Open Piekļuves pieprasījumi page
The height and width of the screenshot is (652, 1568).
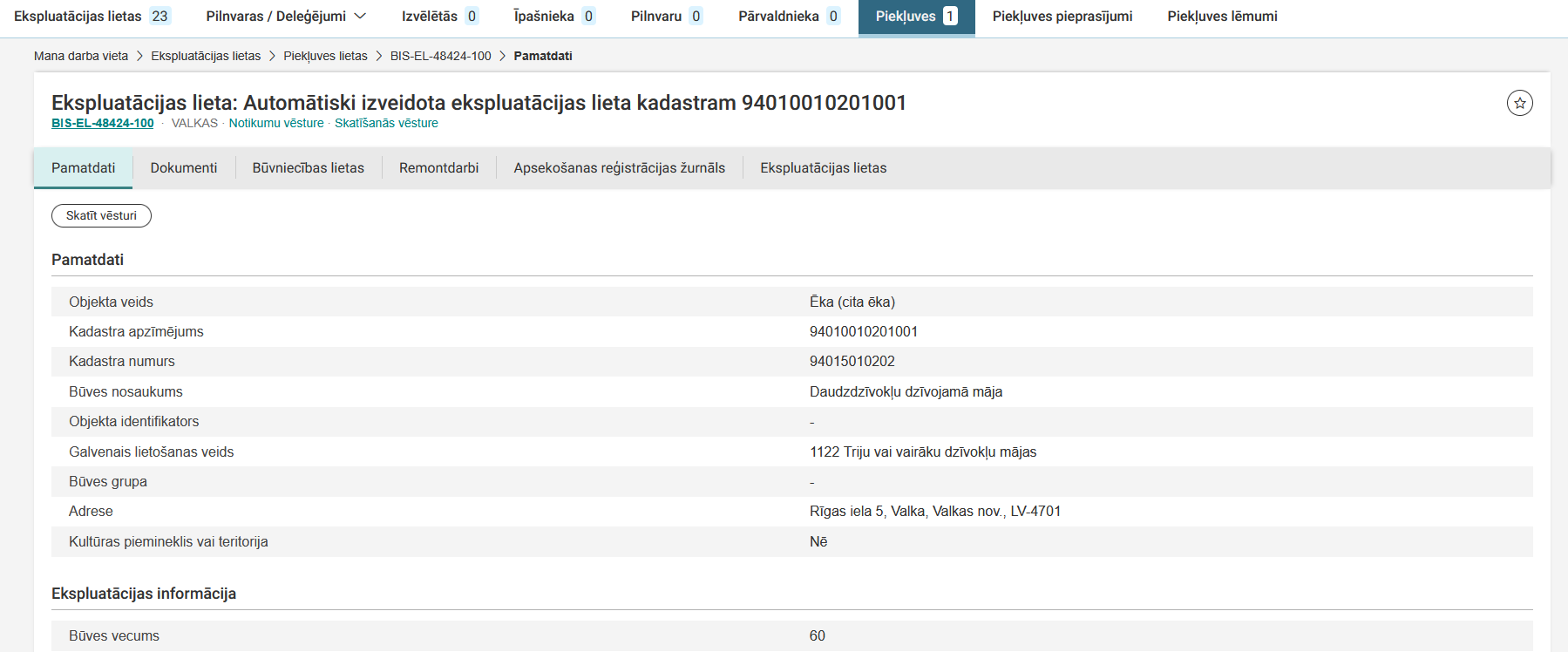coord(1062,17)
